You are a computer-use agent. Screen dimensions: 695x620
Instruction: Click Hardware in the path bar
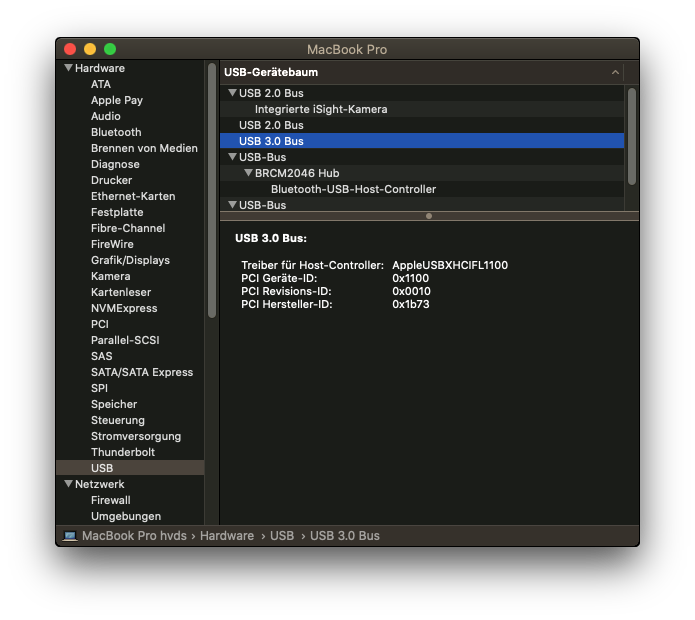coord(227,536)
